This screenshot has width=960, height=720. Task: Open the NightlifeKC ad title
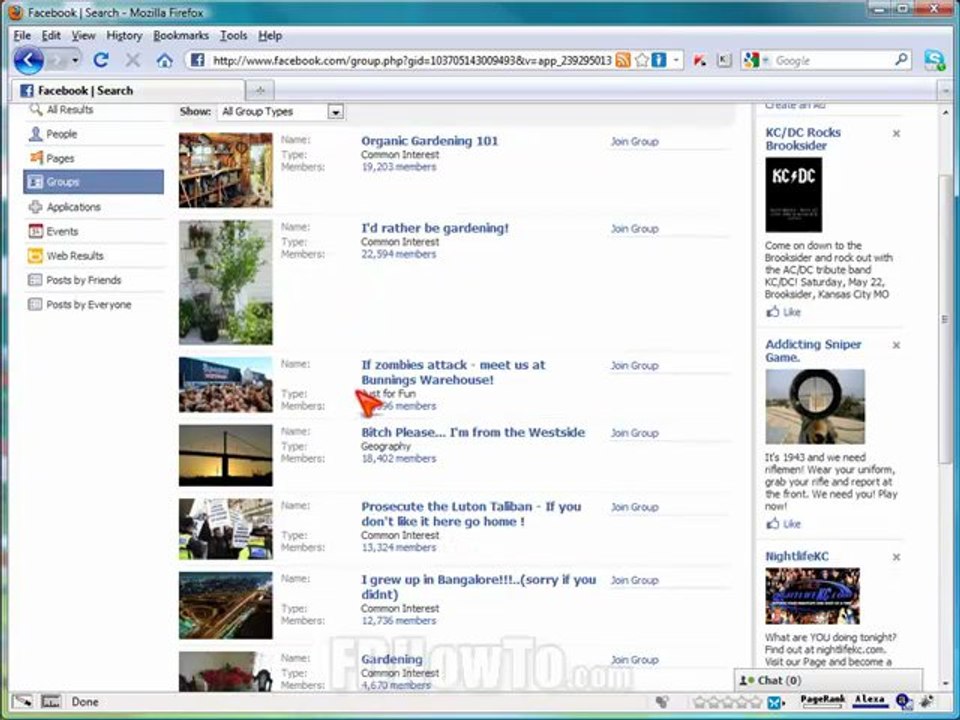797,557
